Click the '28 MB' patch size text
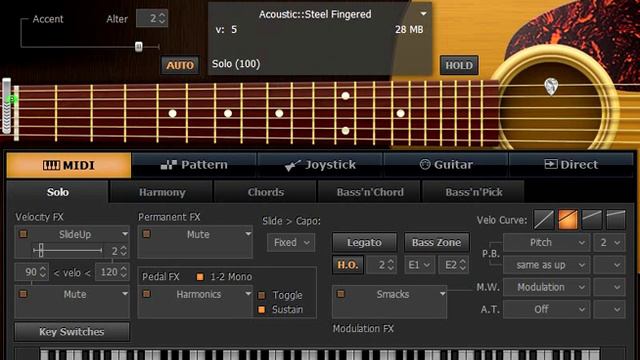The width and height of the screenshot is (640, 360). 409,29
